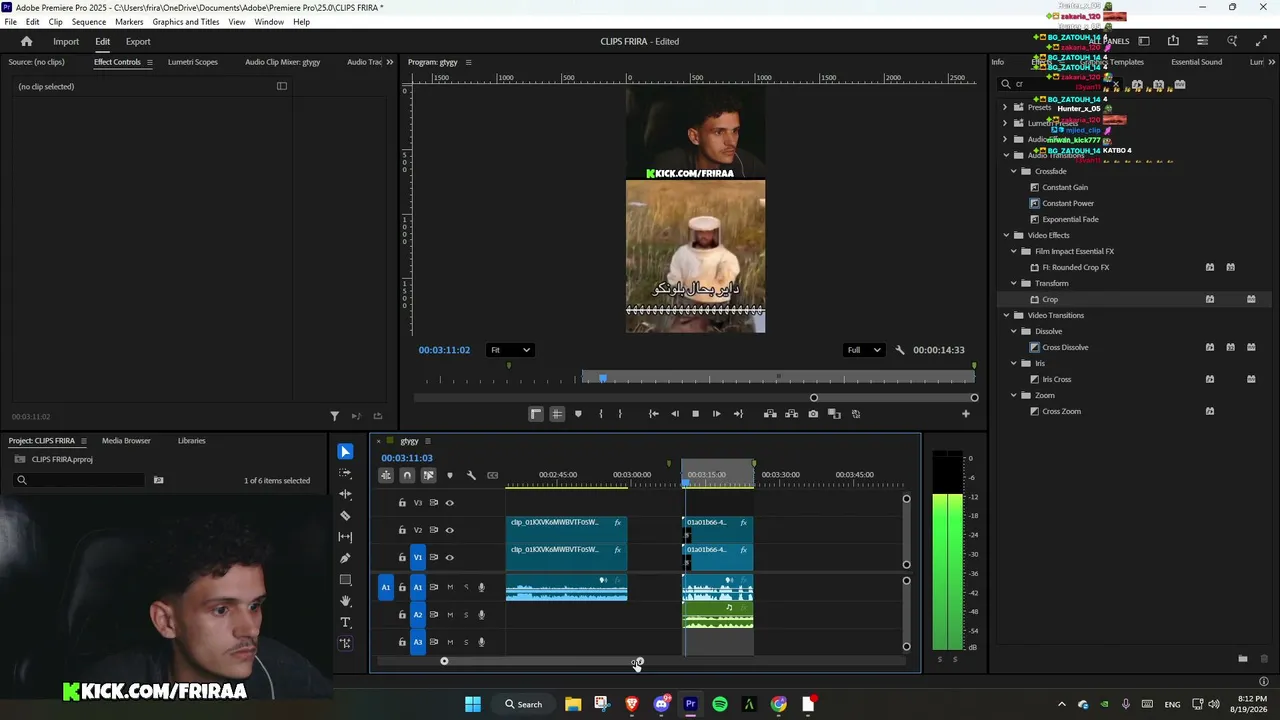Export a frame with the camera icon
This screenshot has height=720, width=1280.
tap(813, 414)
